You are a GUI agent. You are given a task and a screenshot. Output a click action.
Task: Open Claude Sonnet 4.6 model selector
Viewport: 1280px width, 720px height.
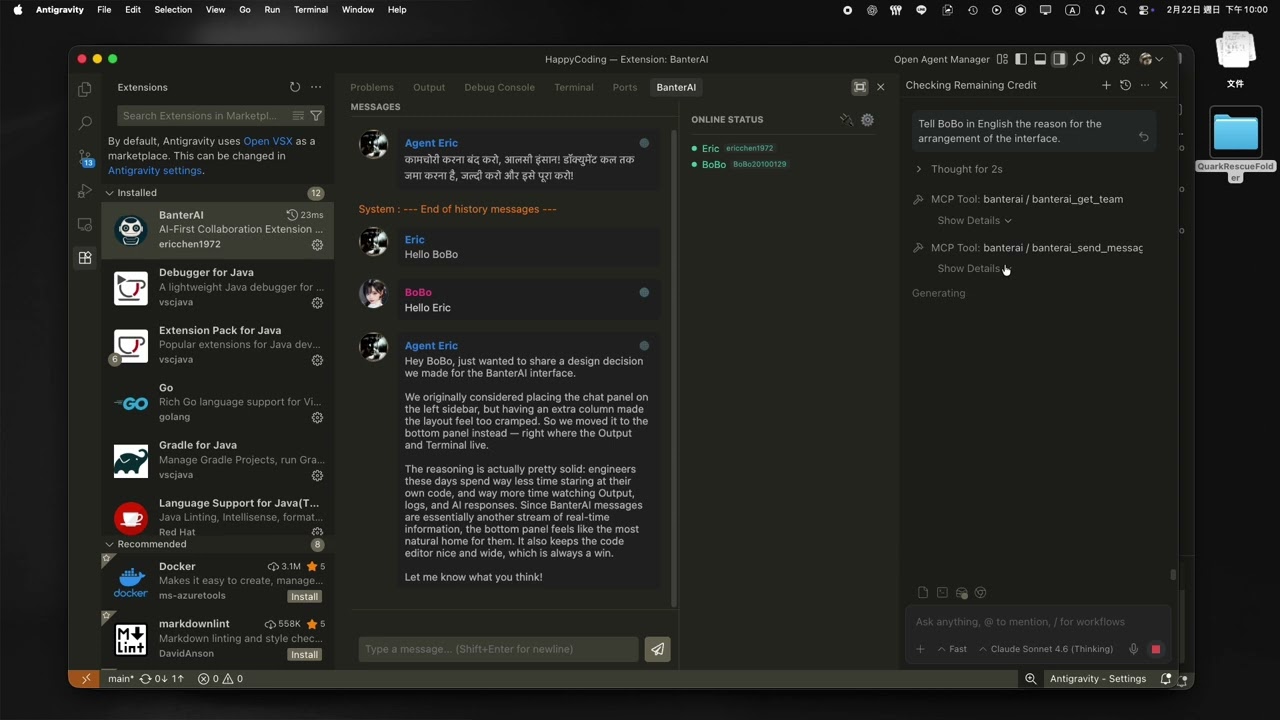(x=1046, y=649)
